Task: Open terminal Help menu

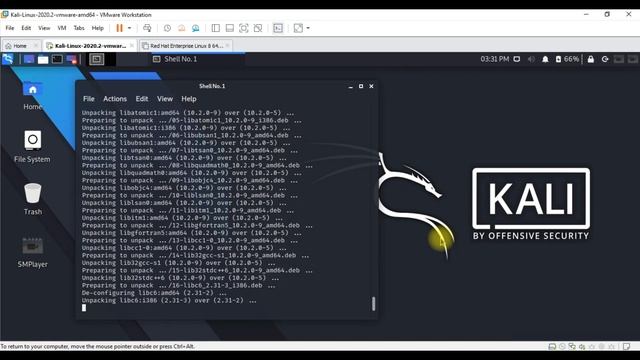Action: coord(189,99)
